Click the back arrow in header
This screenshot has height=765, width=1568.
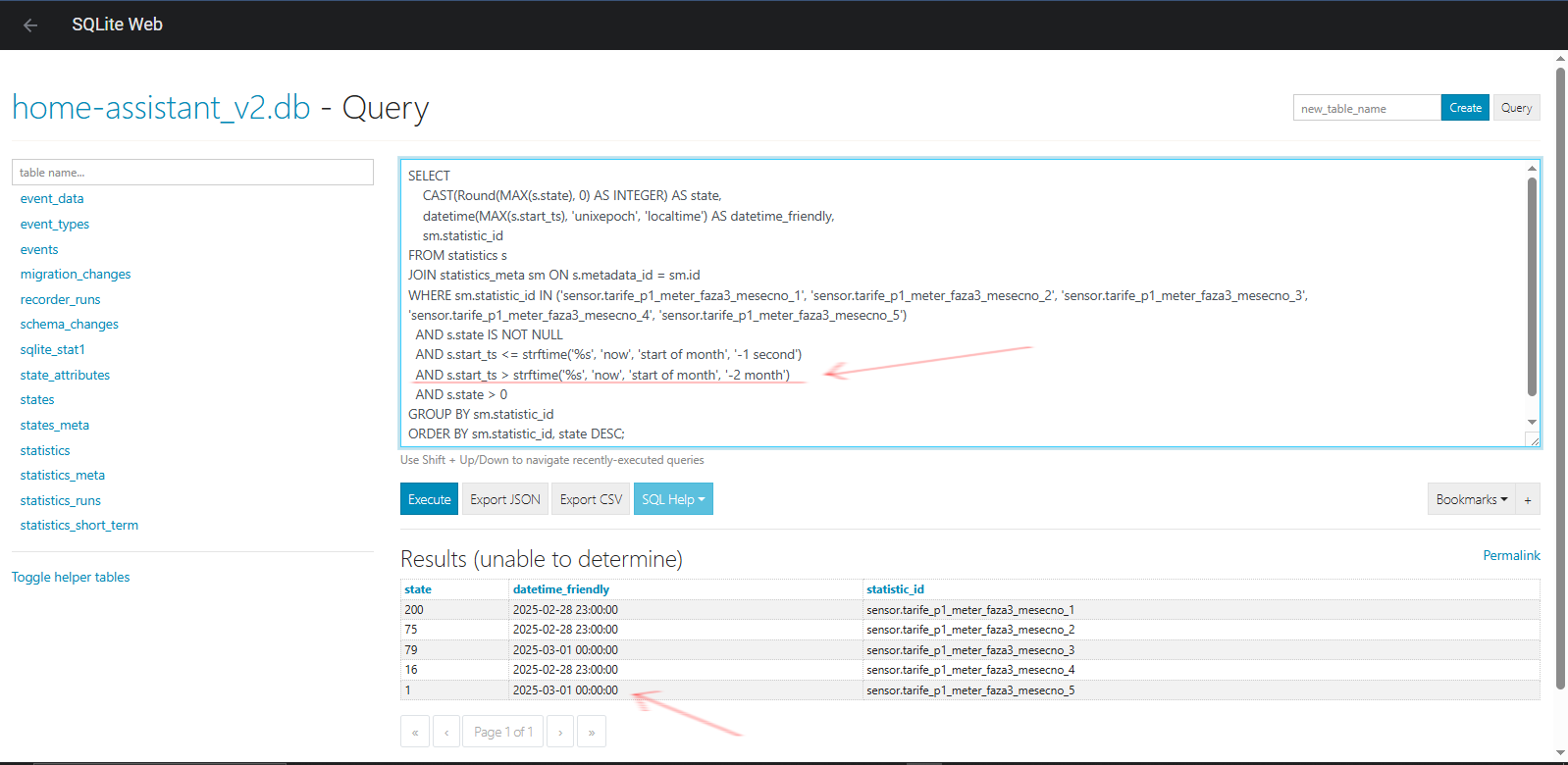[x=30, y=25]
